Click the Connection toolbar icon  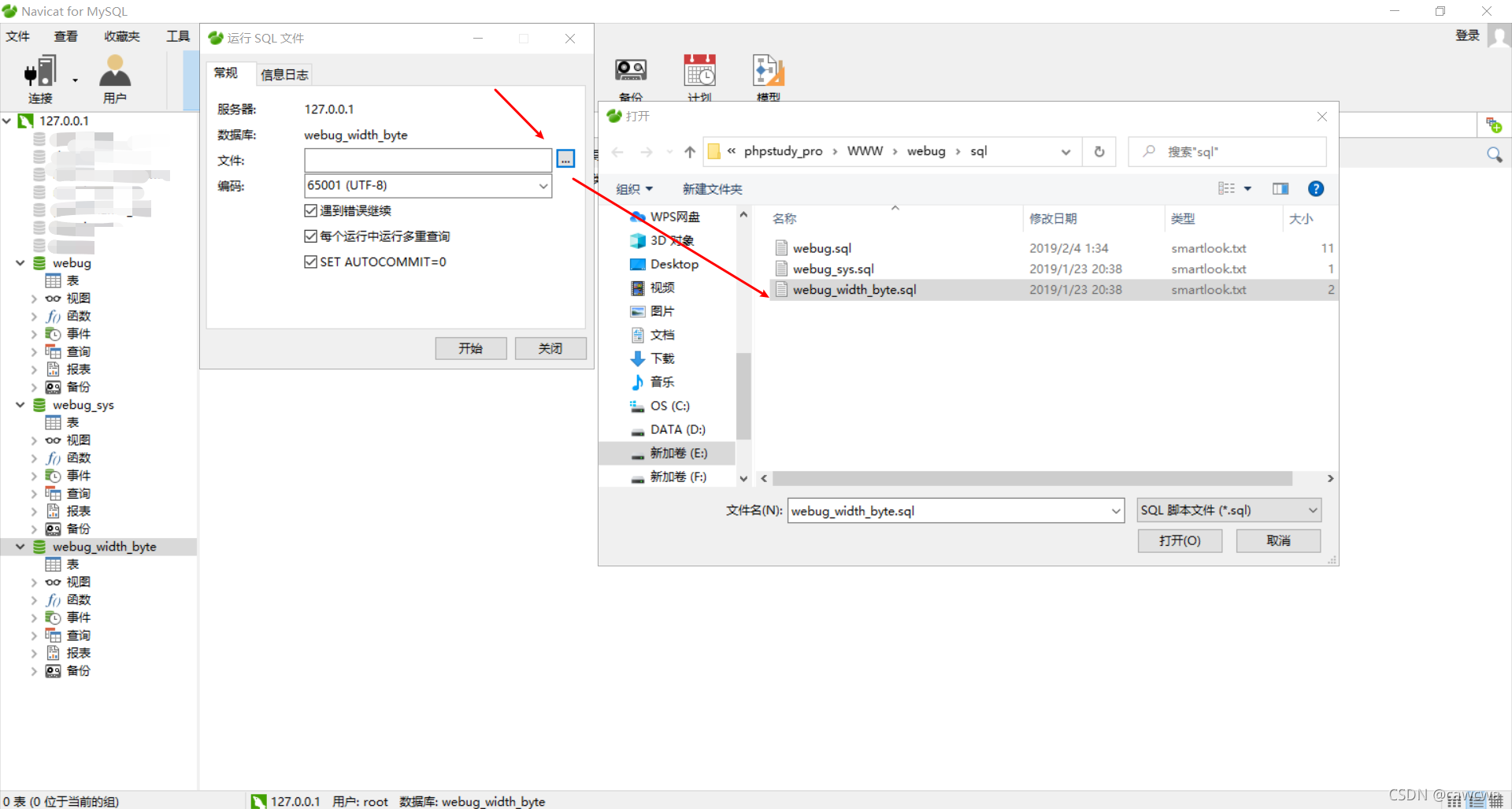pyautogui.click(x=40, y=78)
